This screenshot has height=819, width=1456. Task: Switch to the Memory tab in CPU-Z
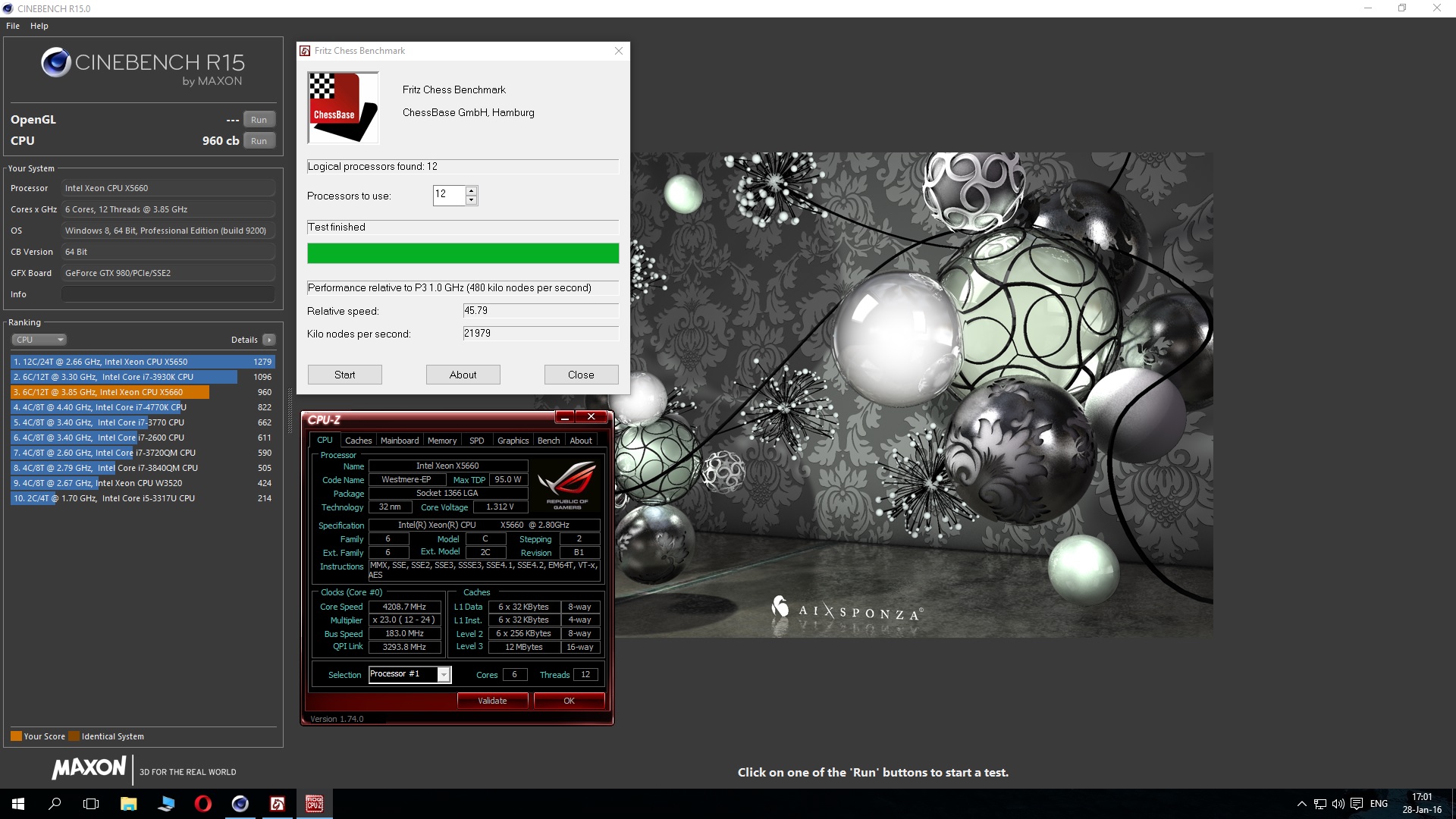[x=441, y=441]
